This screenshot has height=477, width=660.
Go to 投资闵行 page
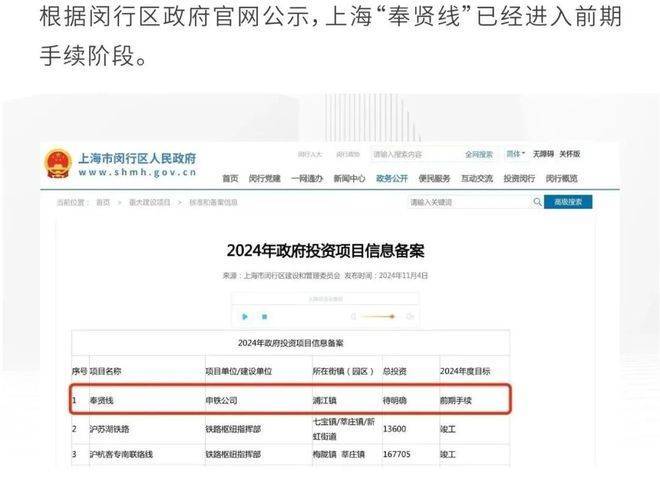[519, 178]
